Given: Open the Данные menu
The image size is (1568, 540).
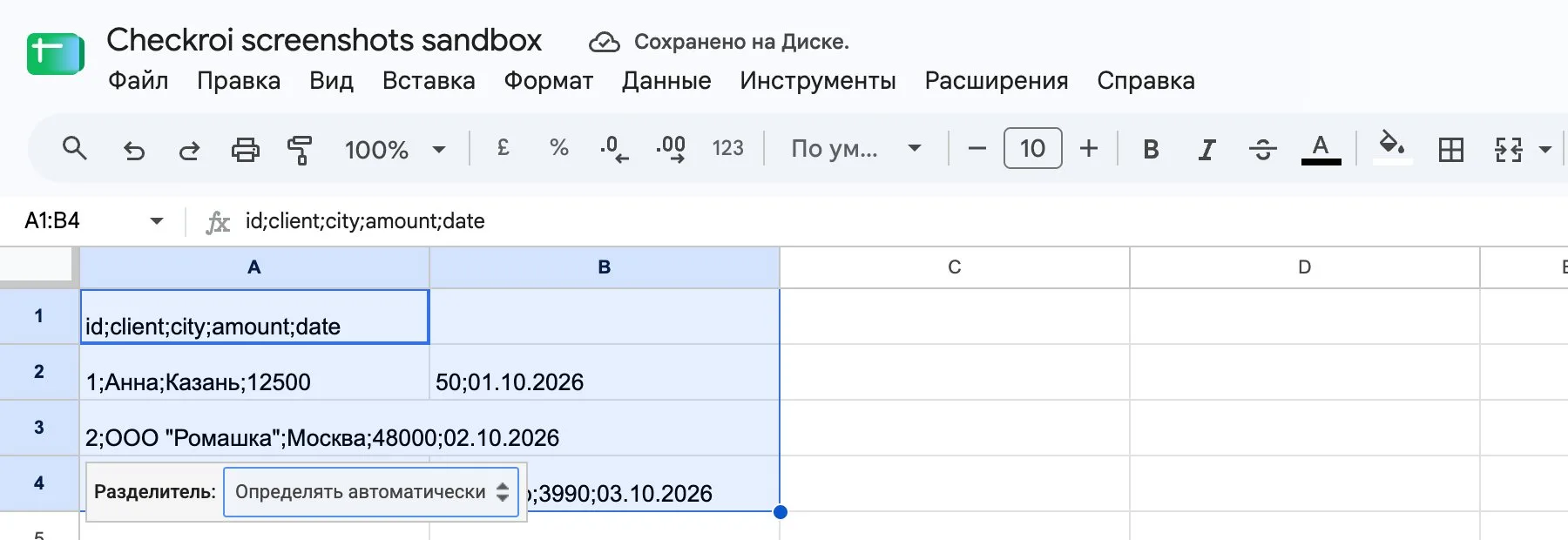Looking at the screenshot, I should [666, 81].
